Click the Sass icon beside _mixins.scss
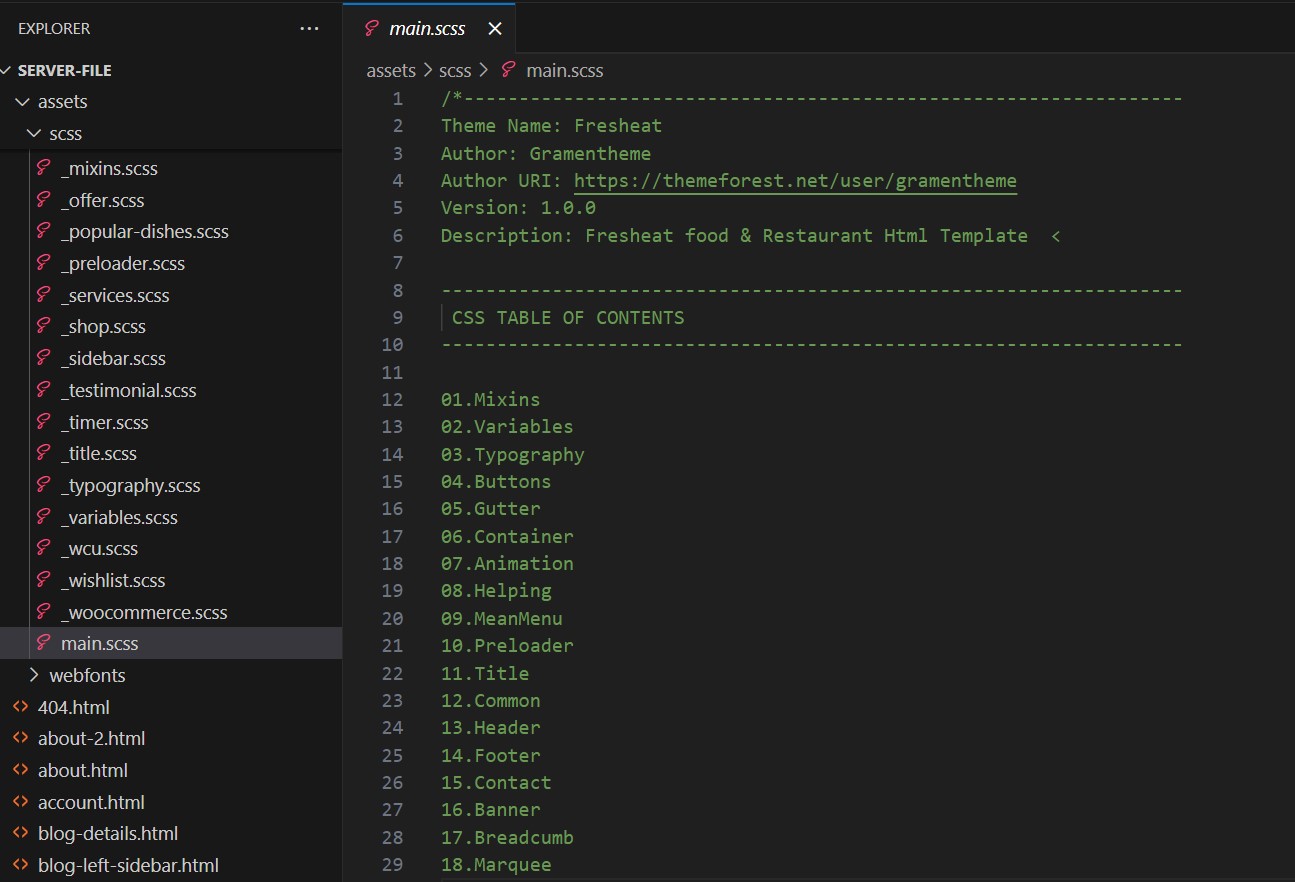The height and width of the screenshot is (882, 1295). click(x=43, y=169)
